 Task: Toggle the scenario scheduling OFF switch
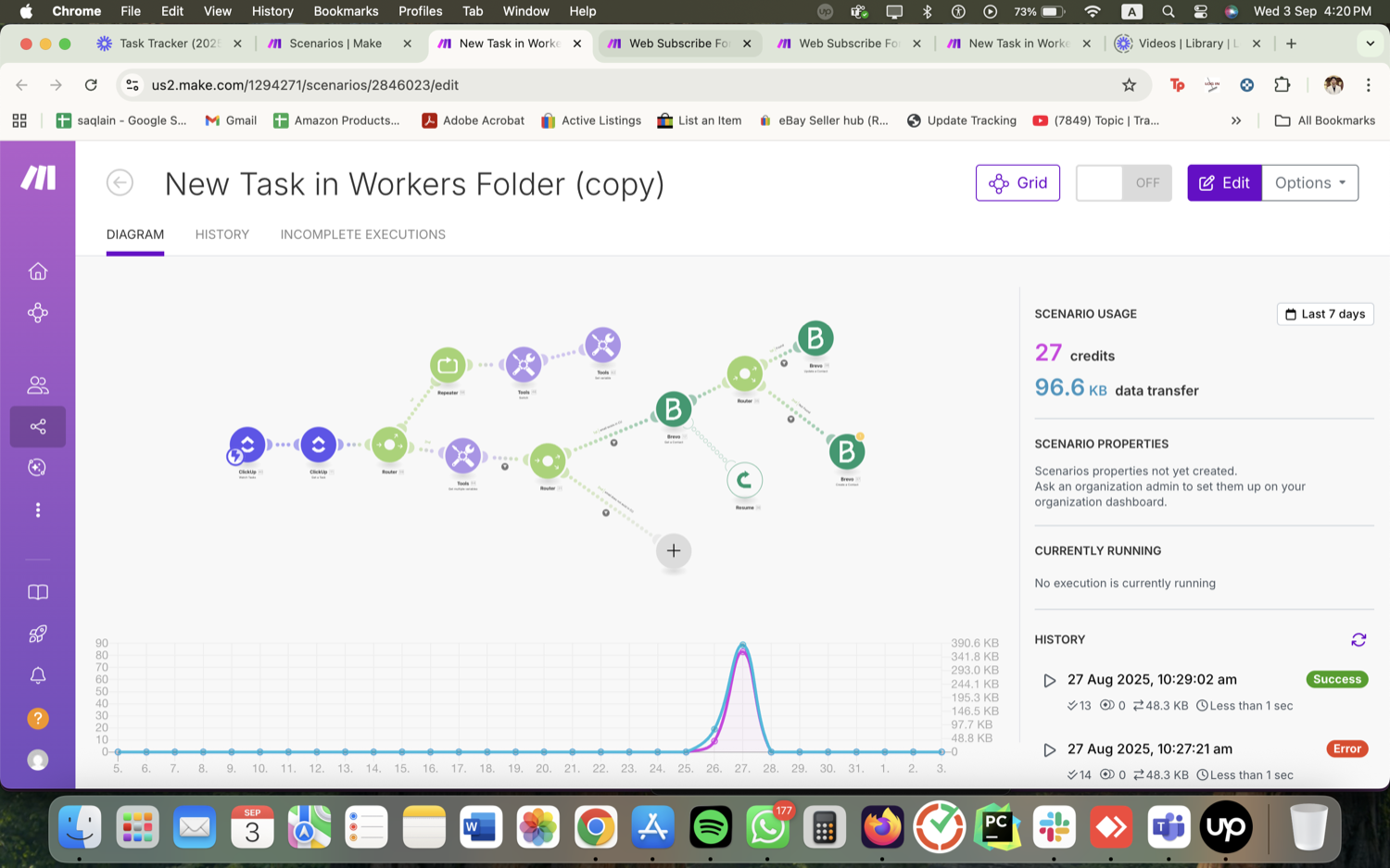click(x=1124, y=183)
